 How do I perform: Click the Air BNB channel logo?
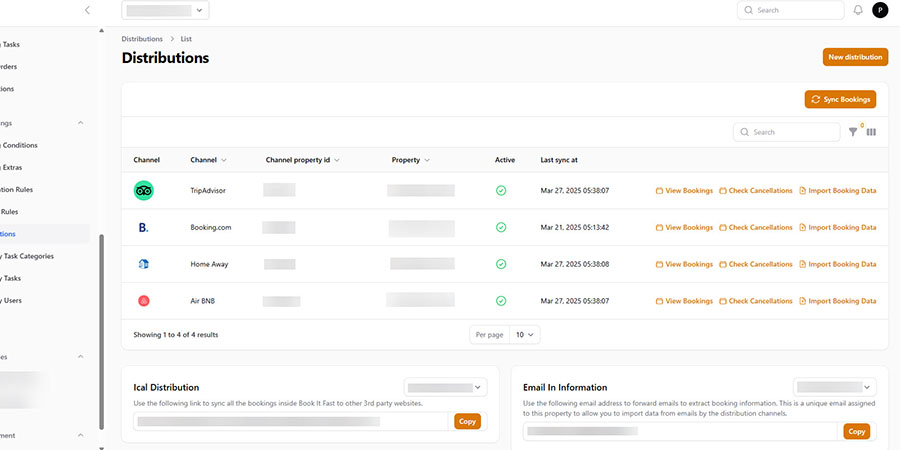point(143,301)
